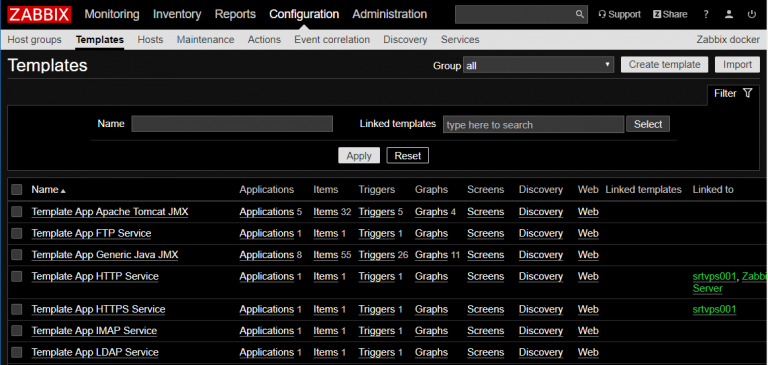Open the Reports menu
The width and height of the screenshot is (768, 365).
pos(235,15)
